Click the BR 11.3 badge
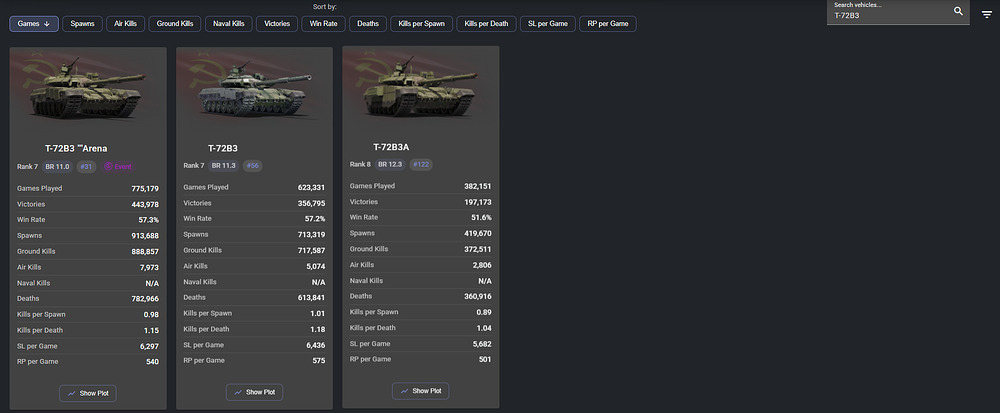 pos(223,165)
